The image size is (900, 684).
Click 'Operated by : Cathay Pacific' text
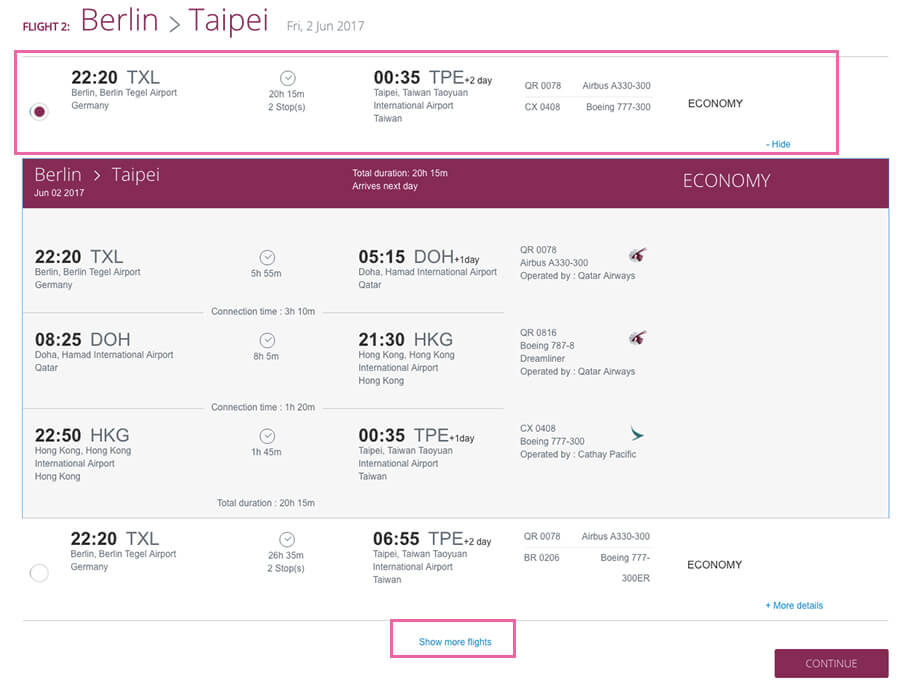point(578,454)
